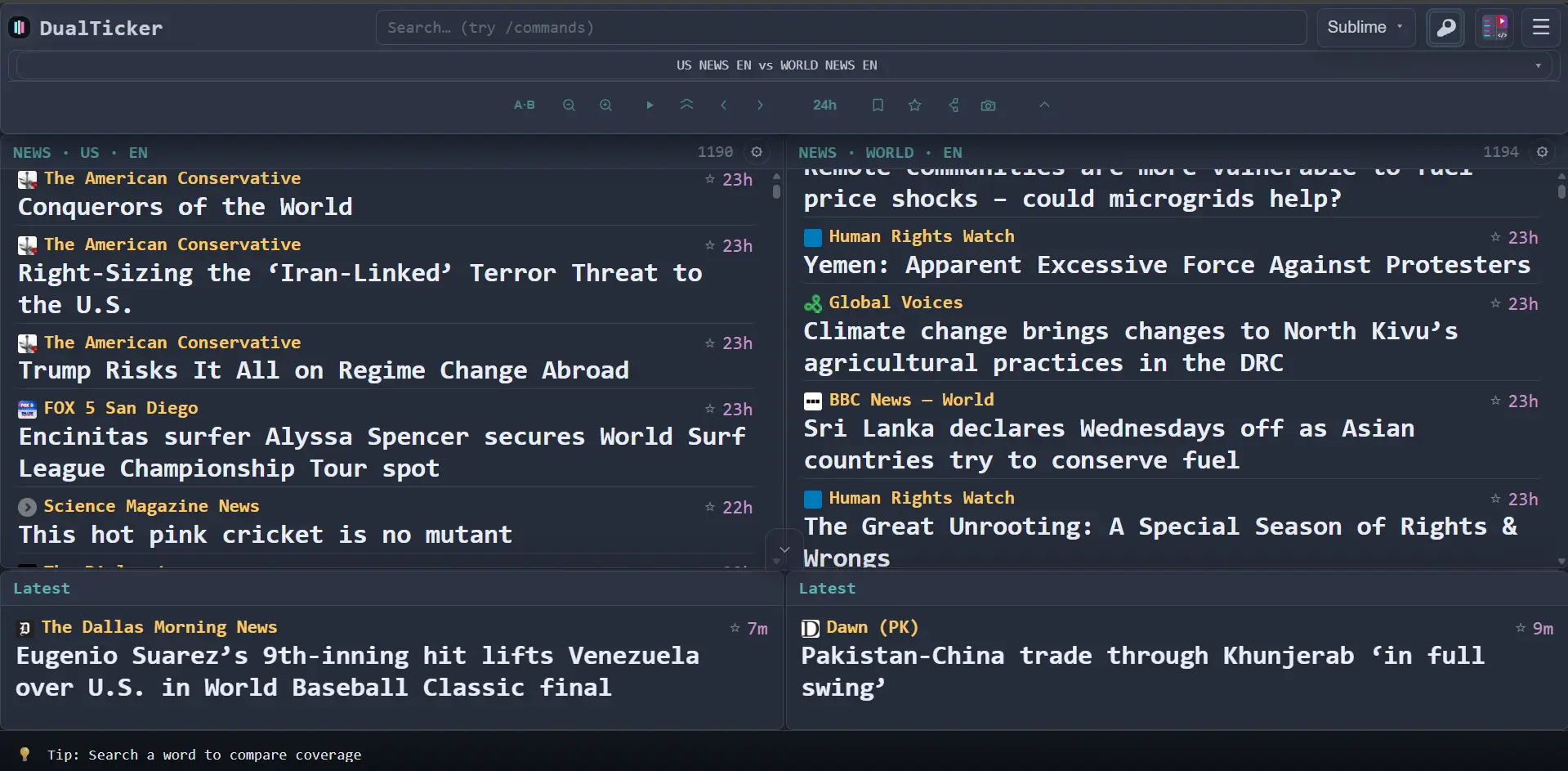This screenshot has height=771, width=1568.
Task: Click Science Magazine News source icon
Action: click(x=27, y=507)
